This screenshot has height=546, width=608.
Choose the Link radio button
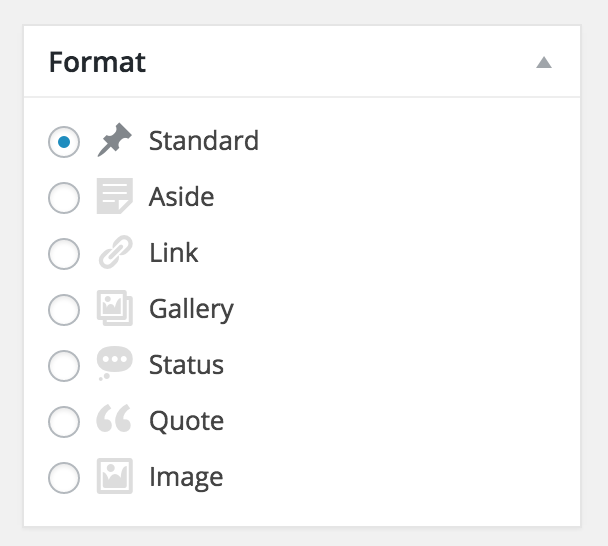pos(64,254)
